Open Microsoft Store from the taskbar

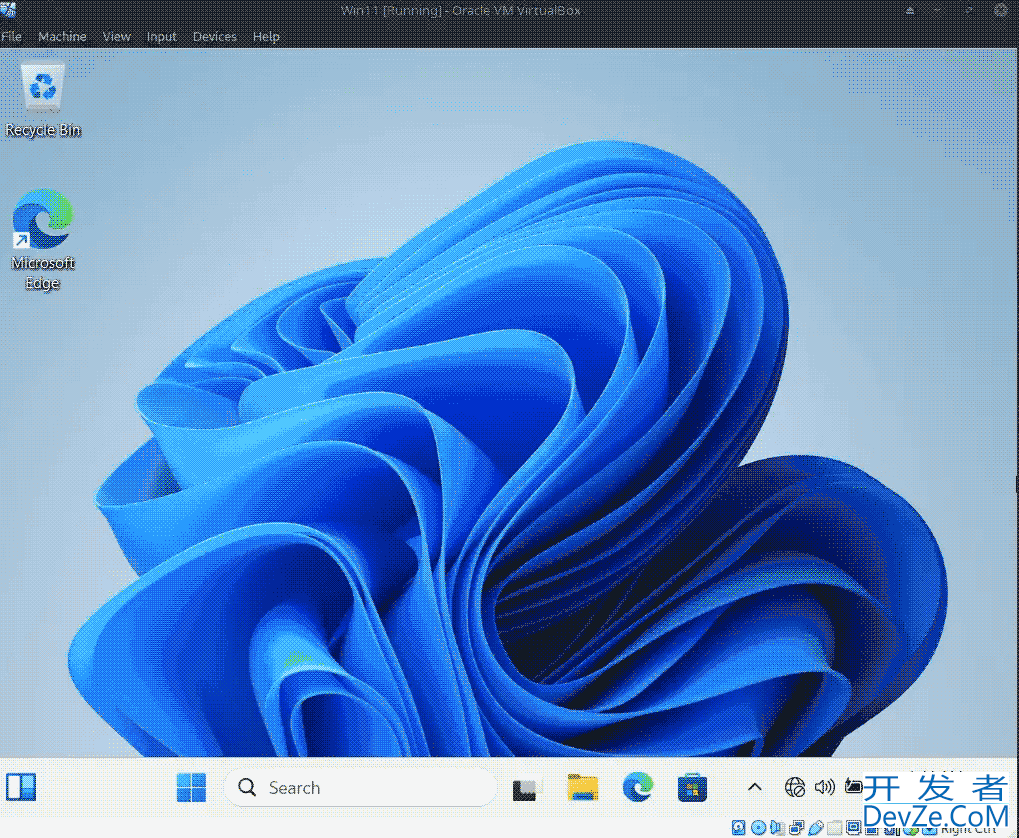[692, 788]
